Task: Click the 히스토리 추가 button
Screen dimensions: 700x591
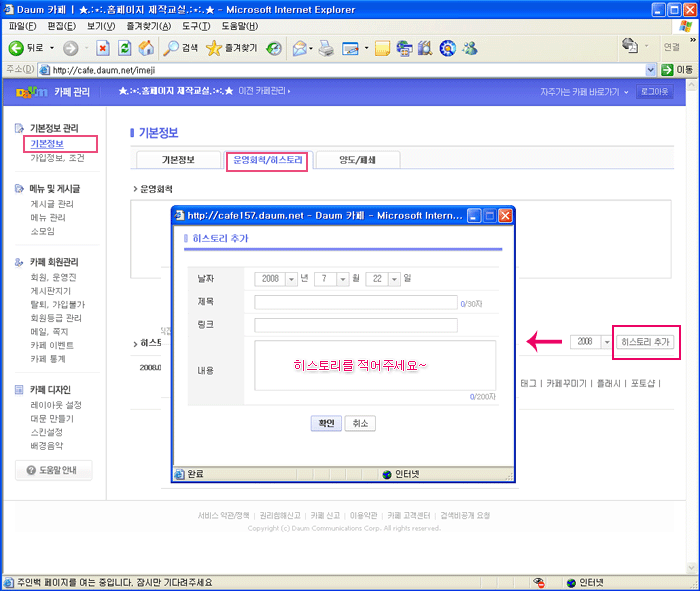Action: point(645,342)
